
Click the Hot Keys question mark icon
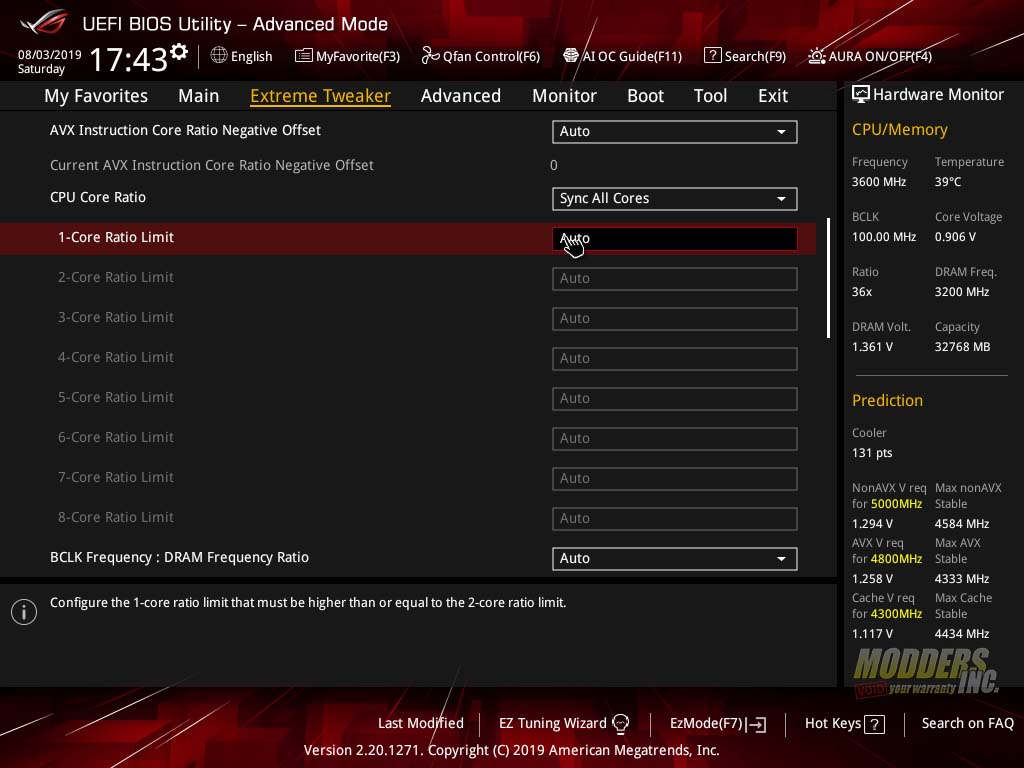point(874,724)
